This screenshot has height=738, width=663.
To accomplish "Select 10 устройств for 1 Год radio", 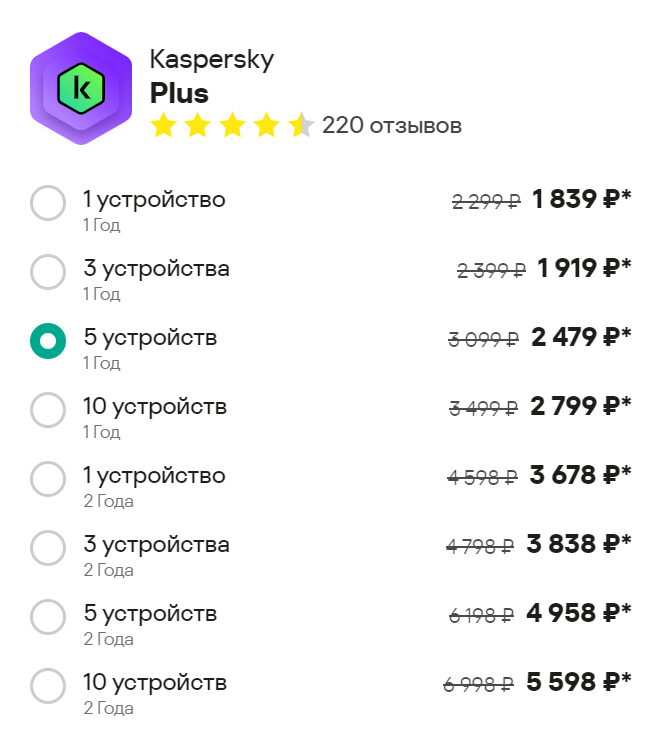I will coord(48,410).
